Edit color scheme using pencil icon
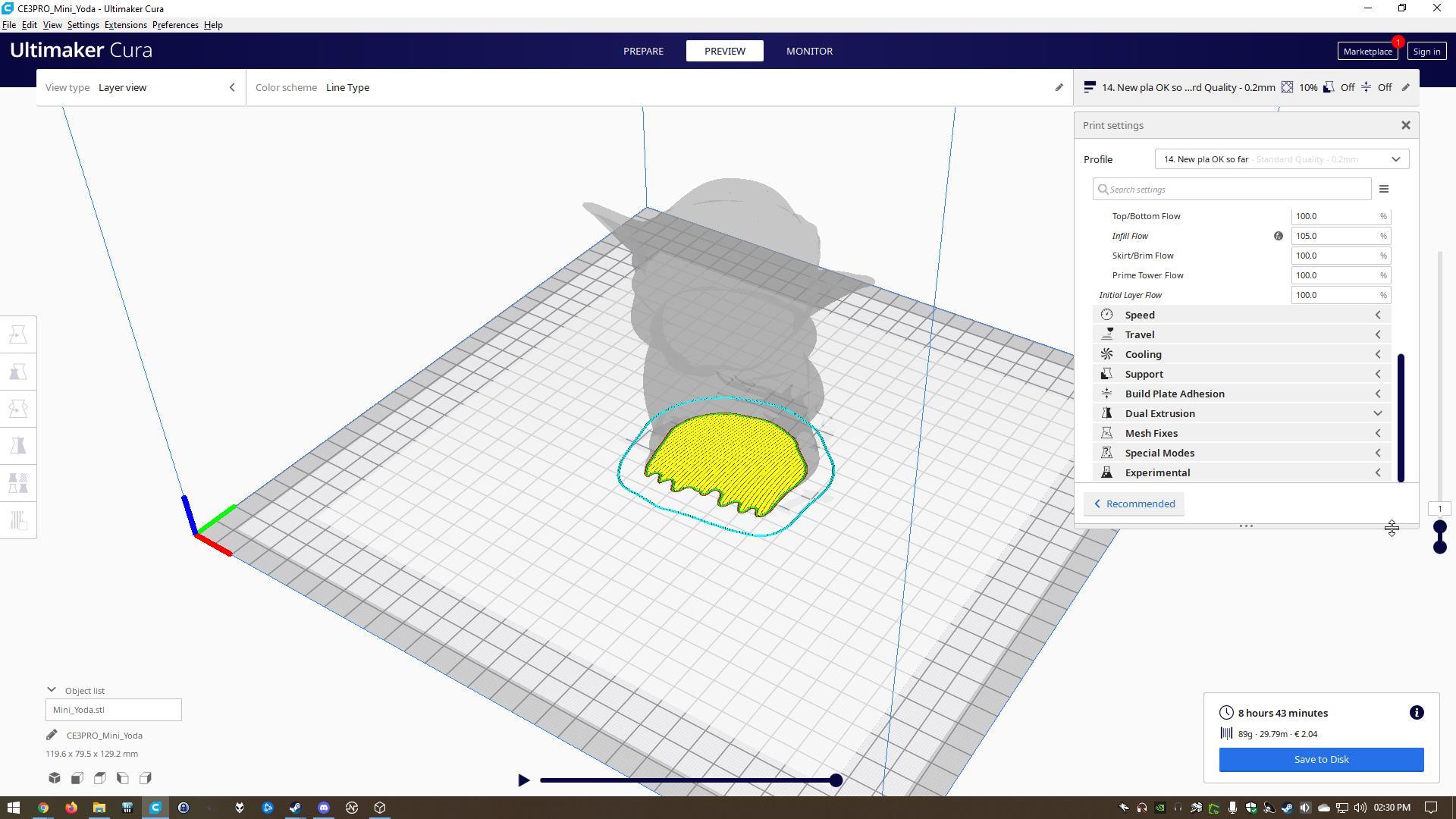This screenshot has height=819, width=1456. 1059,87
